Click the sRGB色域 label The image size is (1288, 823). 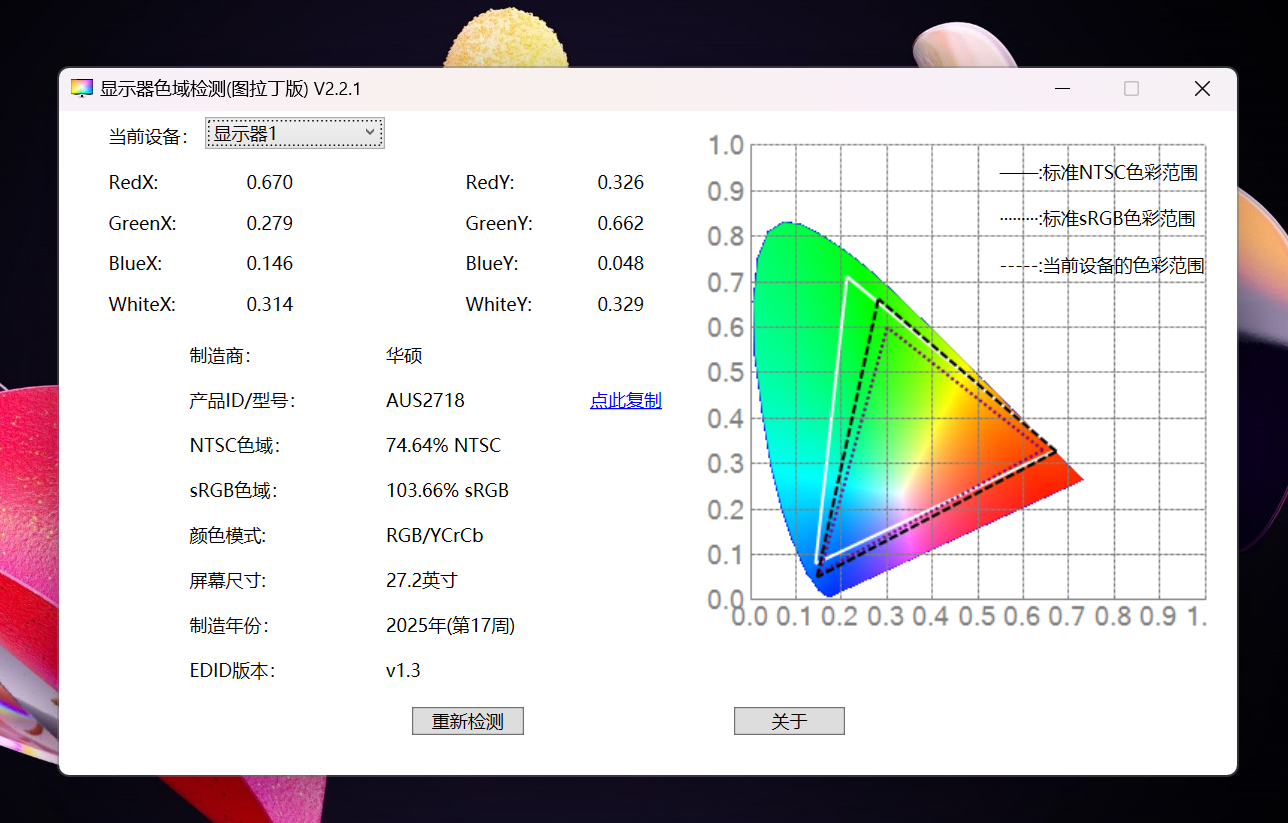232,491
